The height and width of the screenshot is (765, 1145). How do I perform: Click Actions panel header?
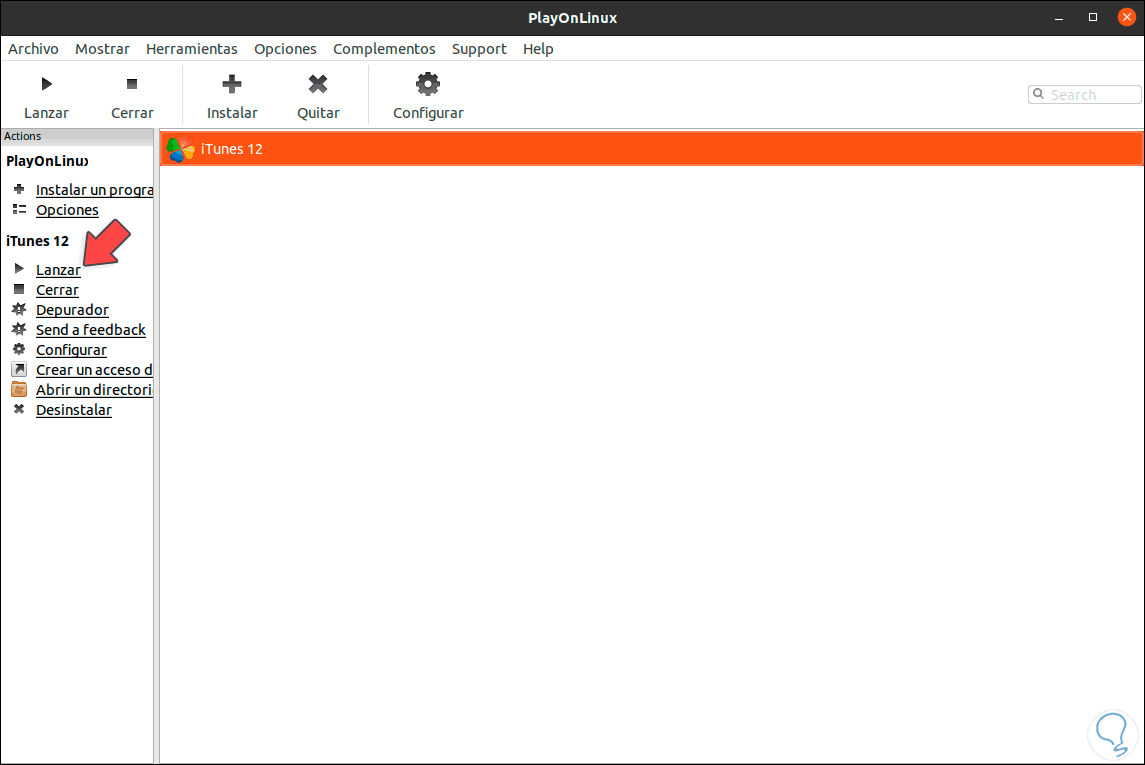pos(77,136)
